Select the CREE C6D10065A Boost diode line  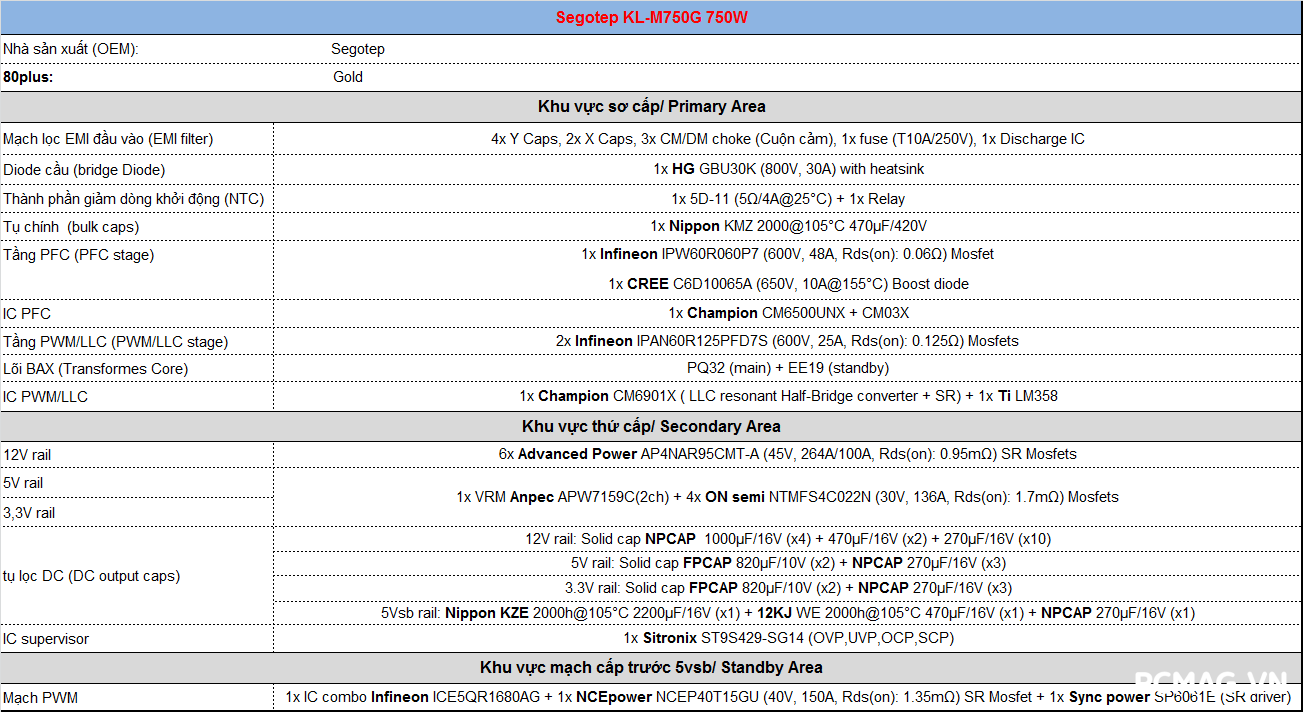click(788, 284)
